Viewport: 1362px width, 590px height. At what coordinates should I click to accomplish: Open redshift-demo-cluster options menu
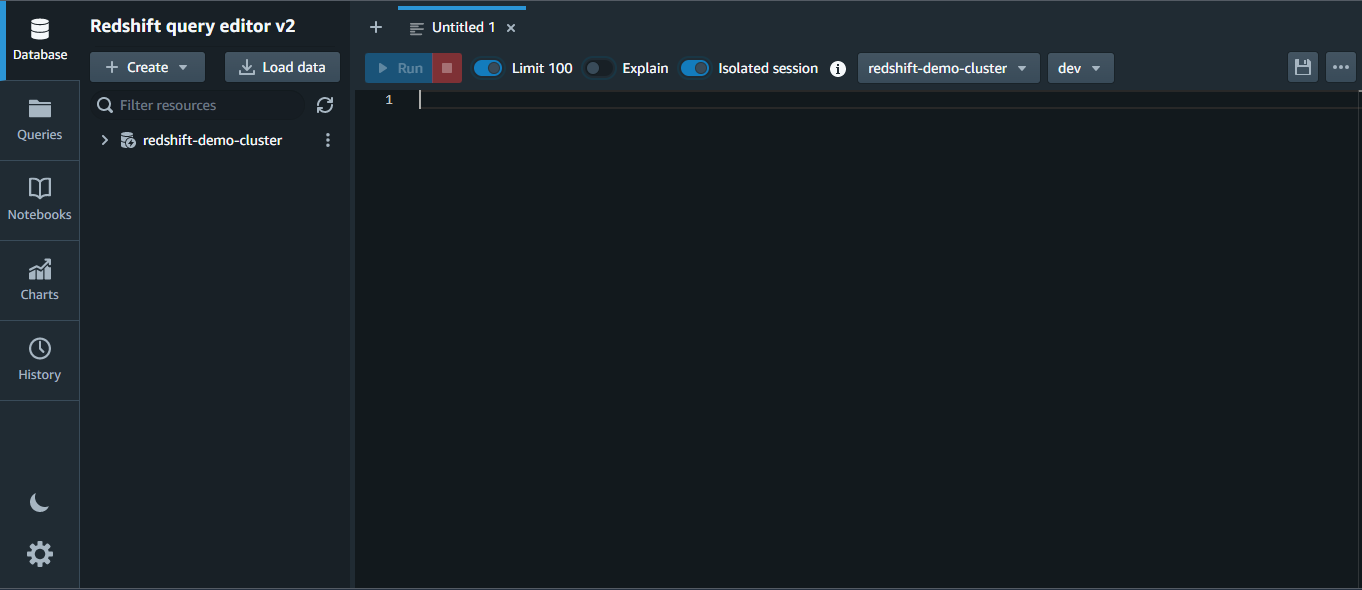point(328,140)
